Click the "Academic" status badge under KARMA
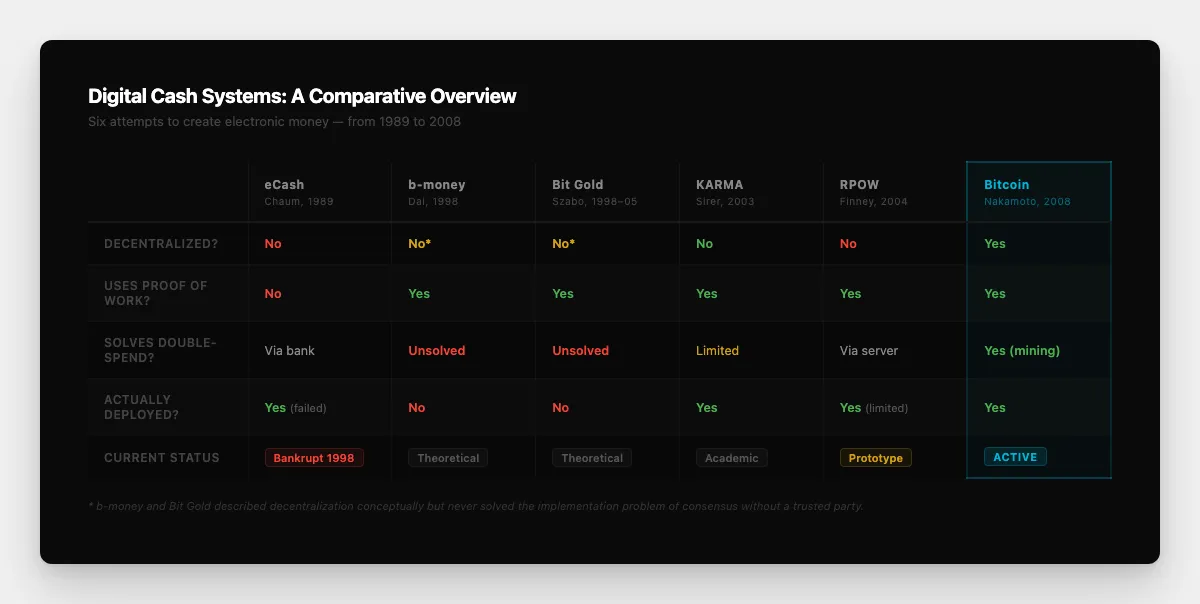The width and height of the screenshot is (1200, 604). coord(732,458)
